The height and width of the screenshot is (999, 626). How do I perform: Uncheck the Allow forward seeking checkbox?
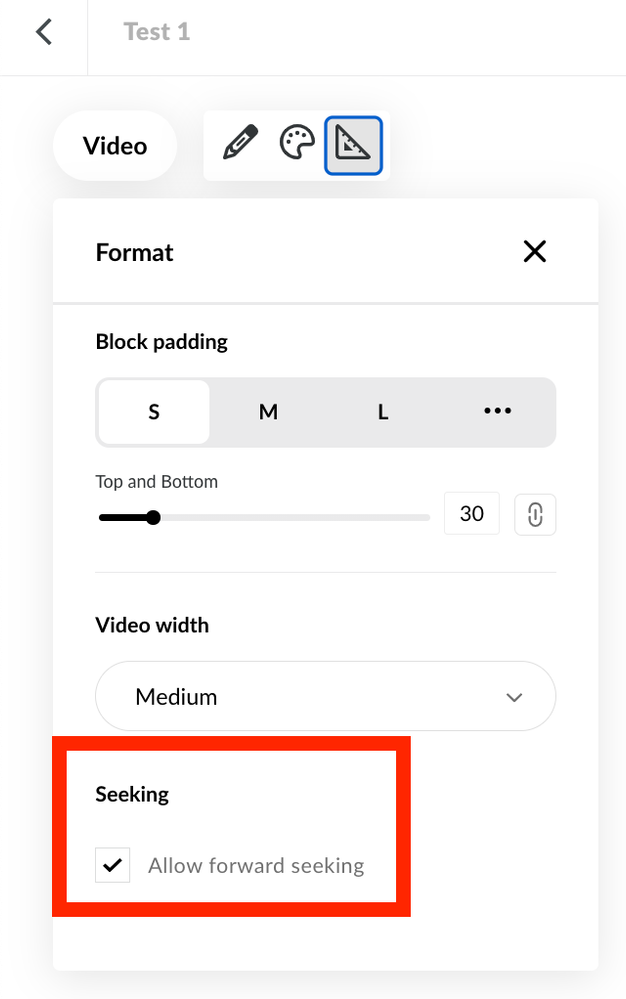click(x=113, y=865)
